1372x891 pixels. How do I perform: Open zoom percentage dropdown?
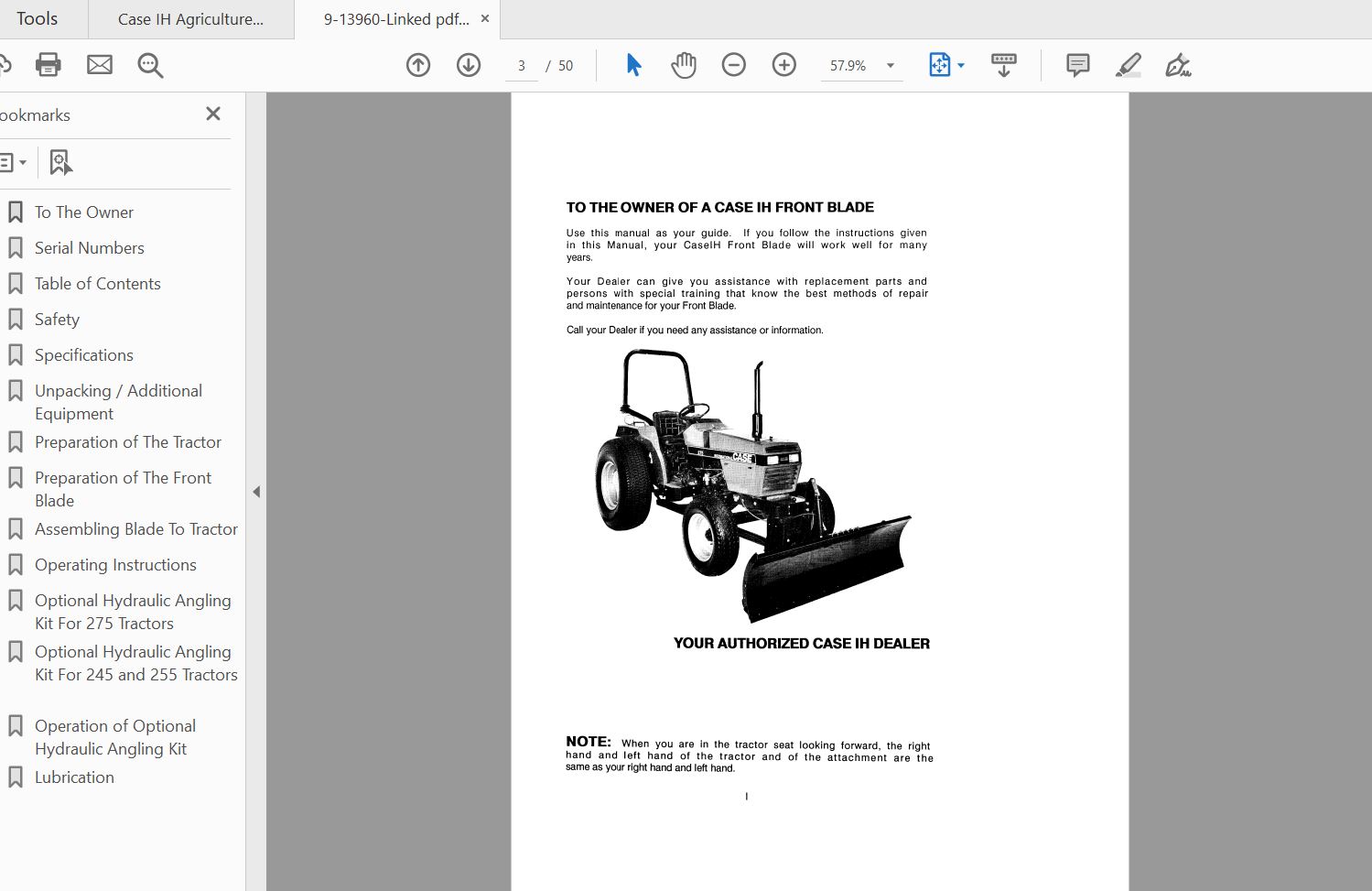pyautogui.click(x=890, y=66)
